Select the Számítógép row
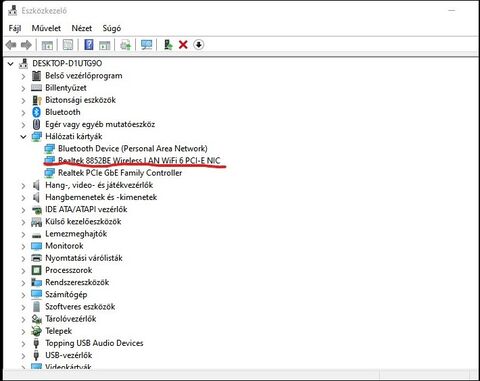Viewport: 480px width, 381px height. (x=66, y=295)
